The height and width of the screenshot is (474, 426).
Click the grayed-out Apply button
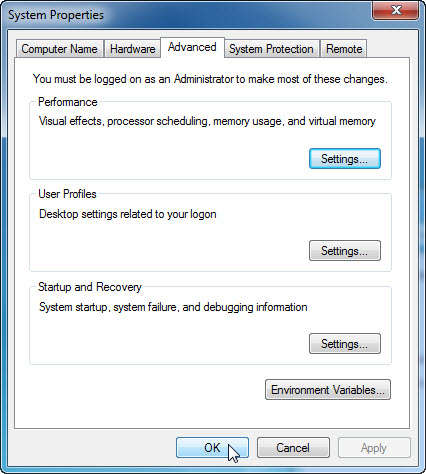(374, 448)
